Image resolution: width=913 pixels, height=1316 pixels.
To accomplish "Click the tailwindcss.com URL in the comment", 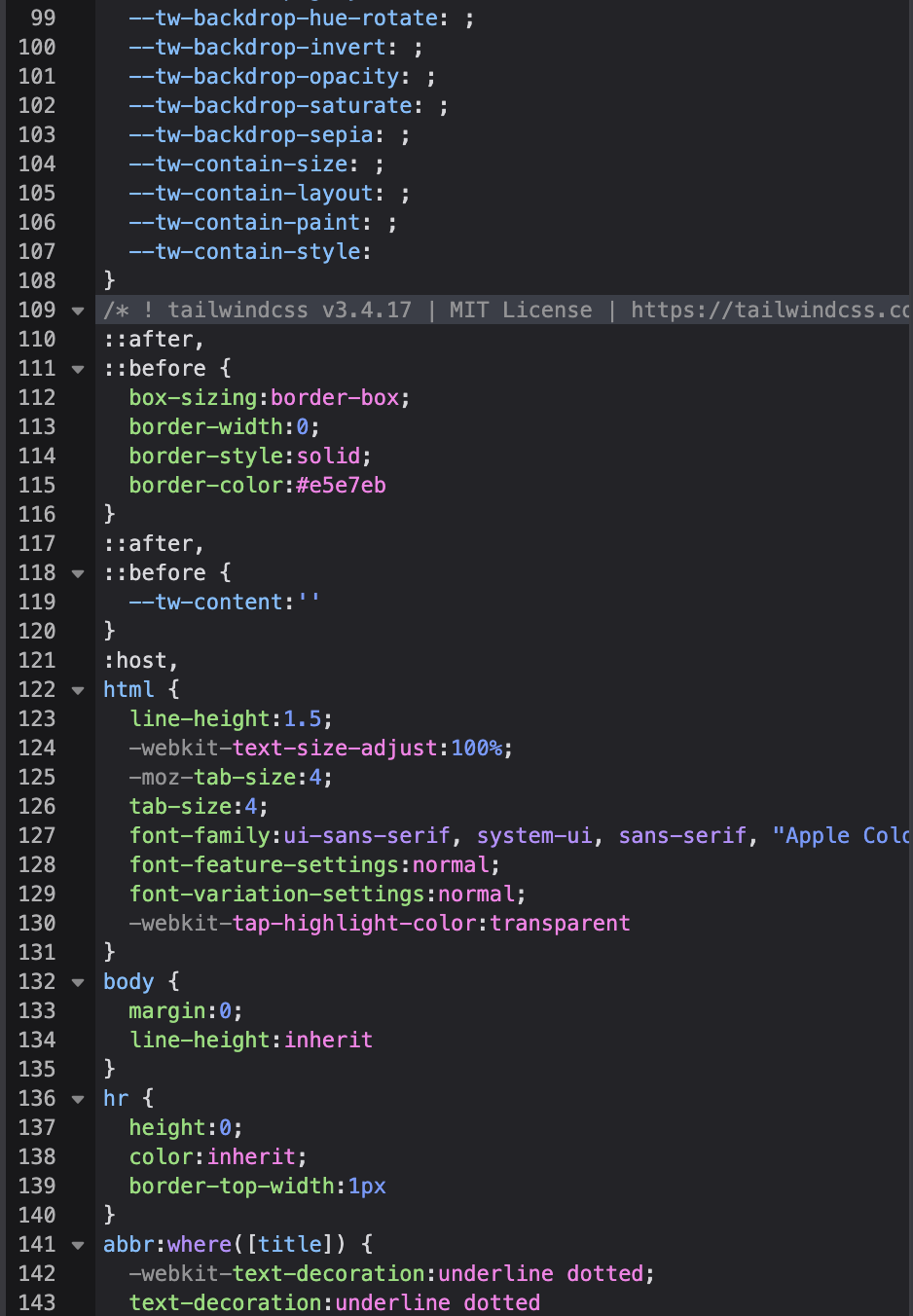I will (x=769, y=310).
